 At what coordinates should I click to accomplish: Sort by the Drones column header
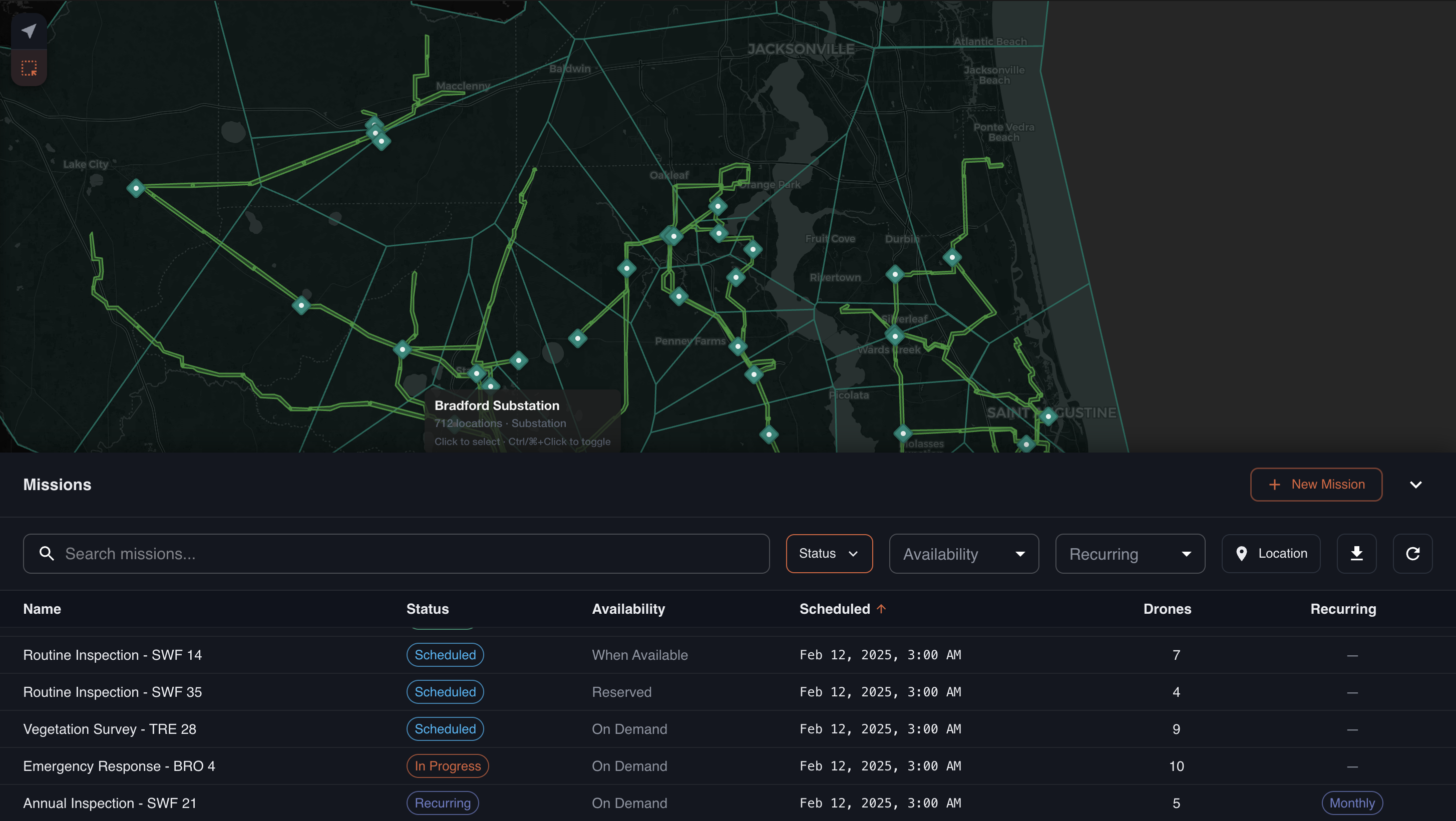pos(1167,609)
